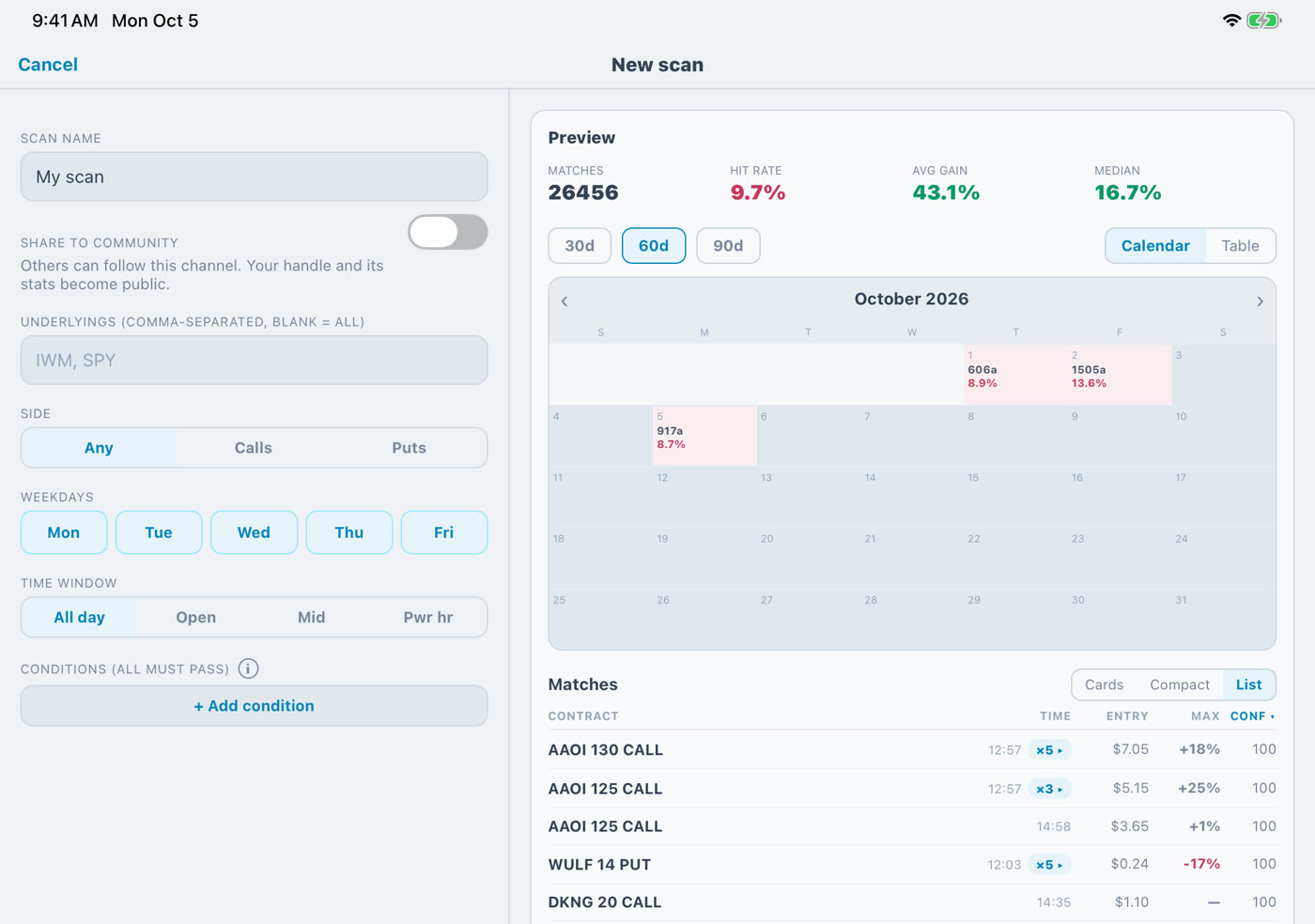Image resolution: width=1315 pixels, height=924 pixels.
Task: Add a new condition
Action: point(254,706)
